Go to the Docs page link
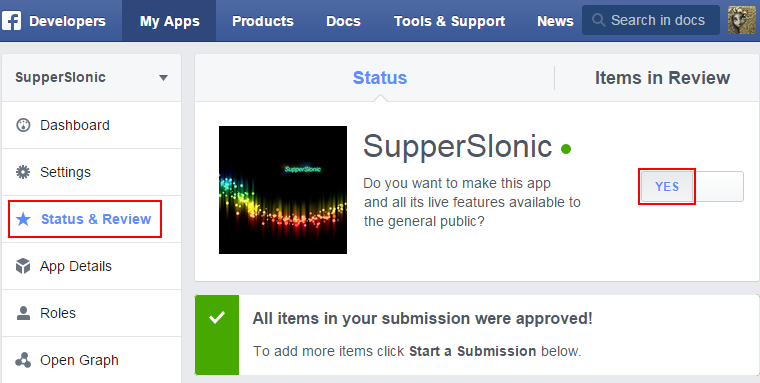This screenshot has width=760, height=383. (343, 21)
